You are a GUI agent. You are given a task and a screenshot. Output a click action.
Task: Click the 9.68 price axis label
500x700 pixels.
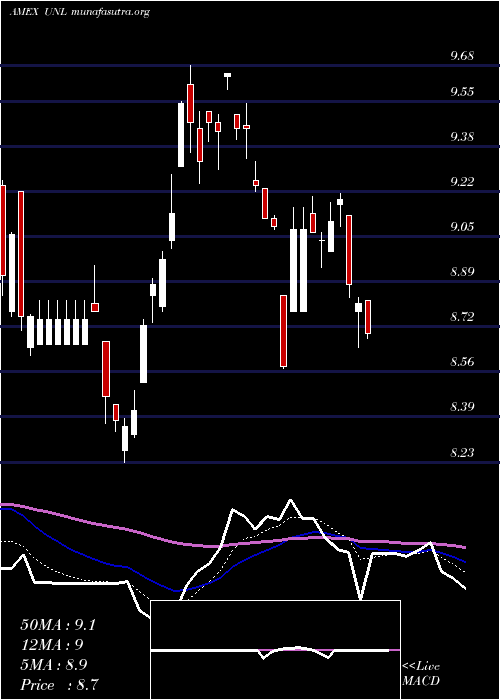462,56
